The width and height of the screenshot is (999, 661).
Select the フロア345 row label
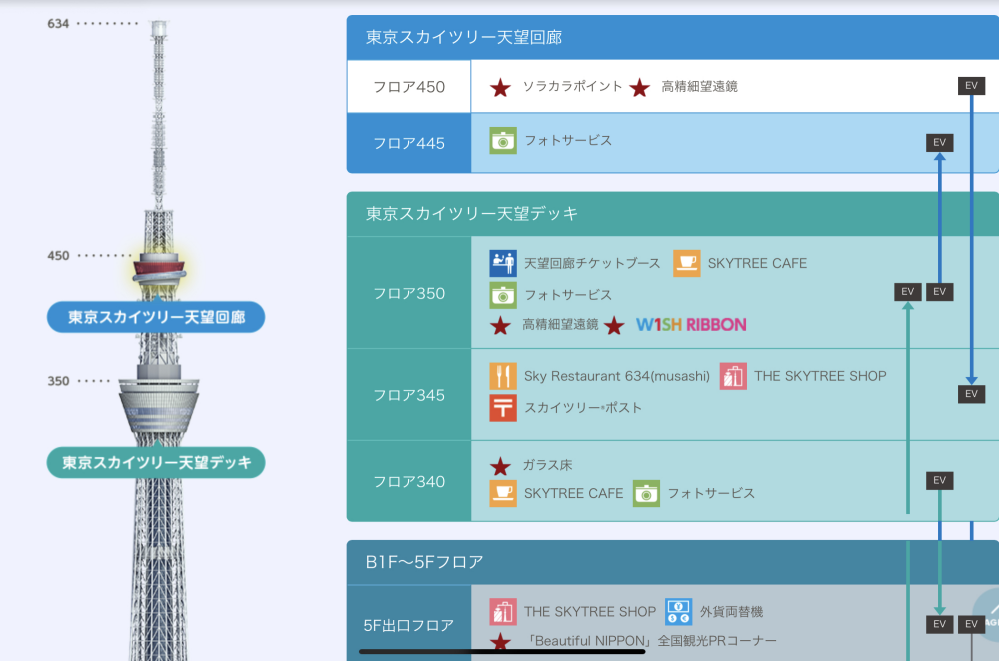[x=409, y=395]
